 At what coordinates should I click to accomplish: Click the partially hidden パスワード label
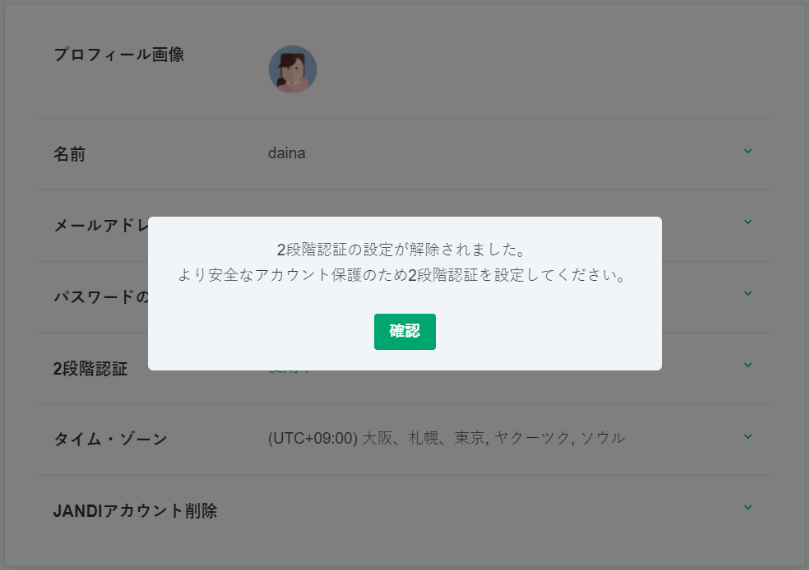pos(100,297)
